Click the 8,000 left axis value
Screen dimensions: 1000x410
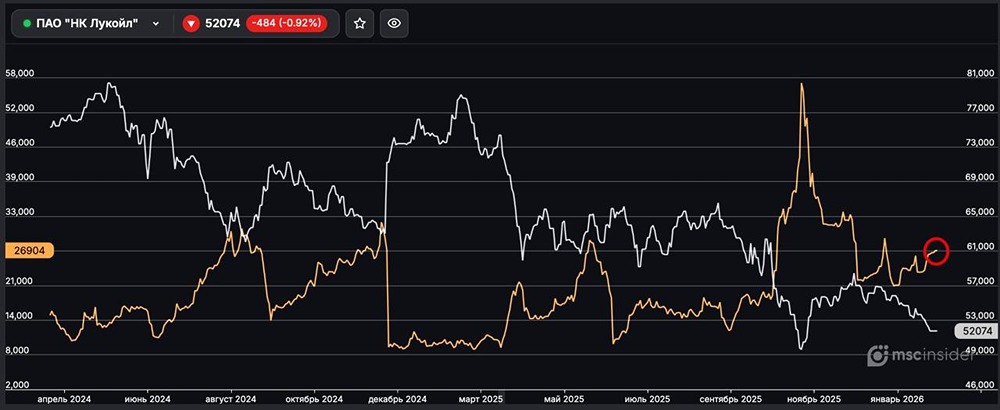pyautogui.click(x=16, y=351)
